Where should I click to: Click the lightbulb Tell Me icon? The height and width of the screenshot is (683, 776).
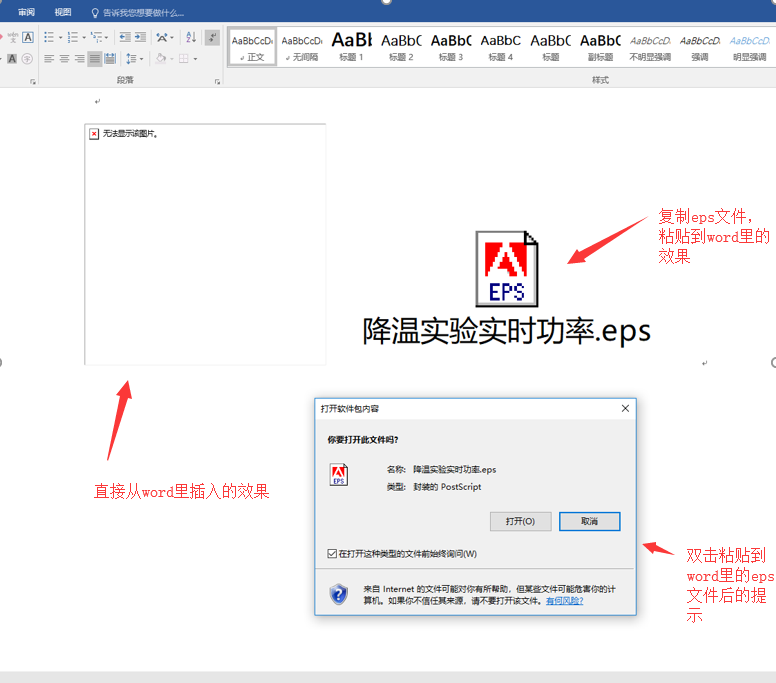click(95, 13)
